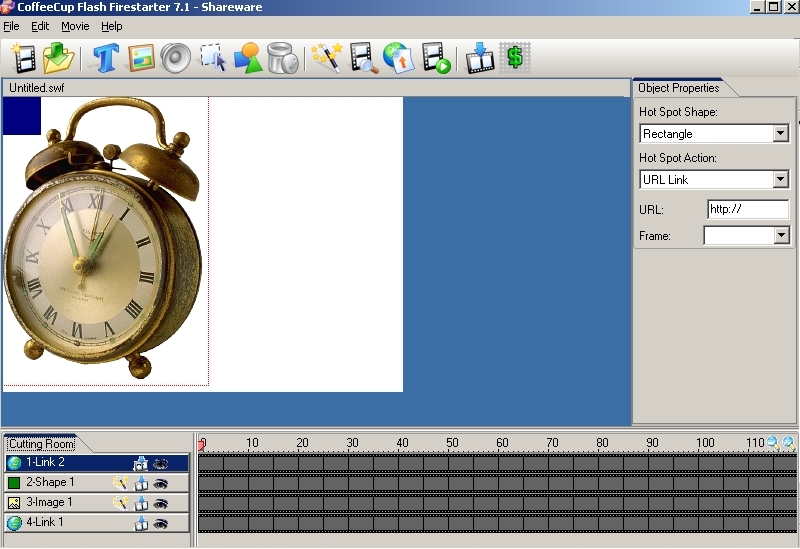800x549 pixels.
Task: Click the Add Image picture icon
Action: pos(141,58)
